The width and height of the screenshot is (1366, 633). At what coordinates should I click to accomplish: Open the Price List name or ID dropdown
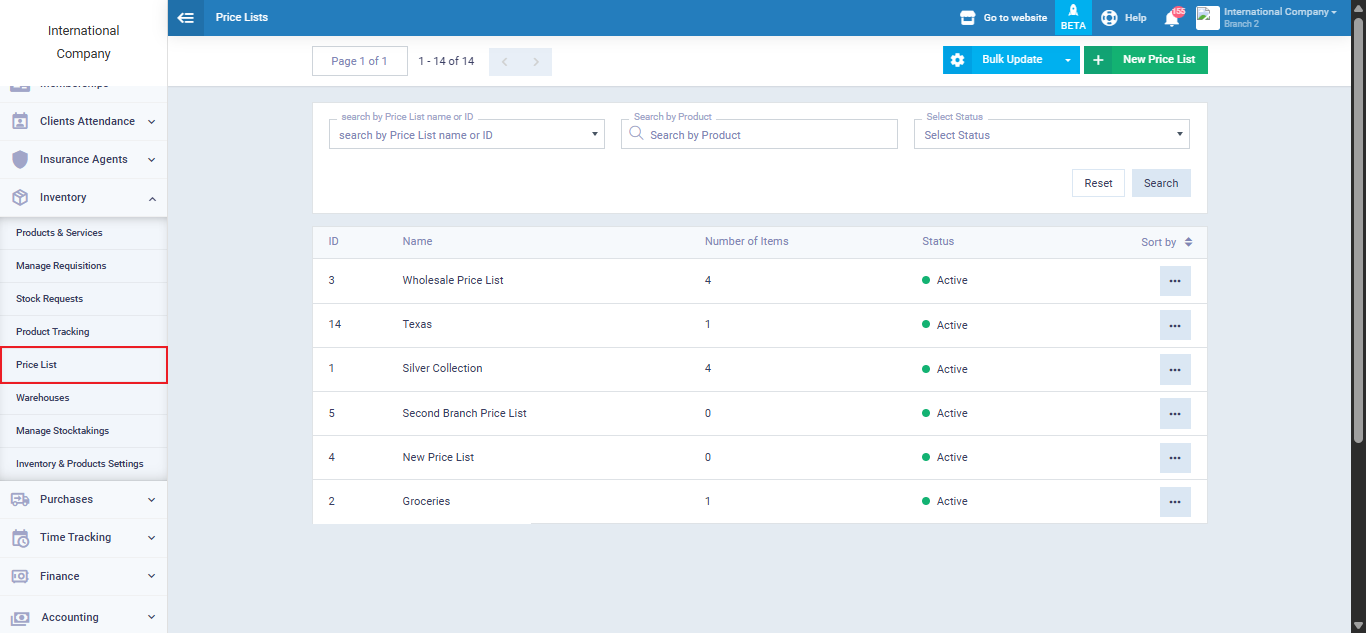pos(466,135)
